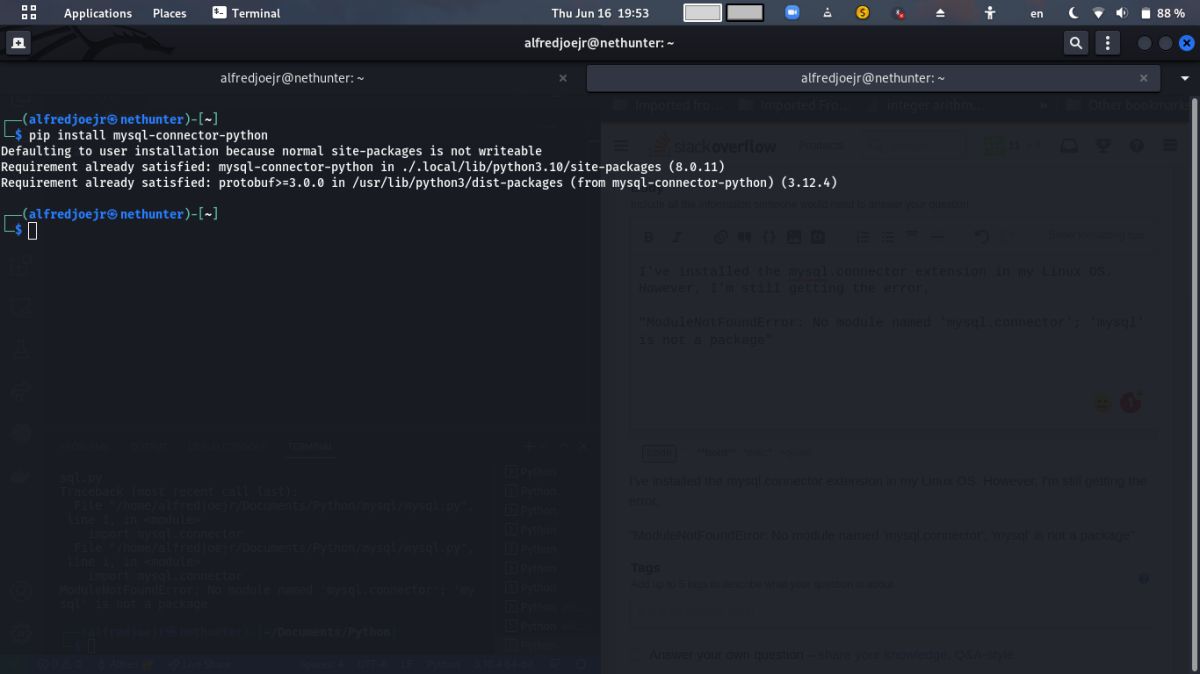The height and width of the screenshot is (674, 1200).
Task: Switch to the second workspace thumbnail
Action: click(745, 13)
